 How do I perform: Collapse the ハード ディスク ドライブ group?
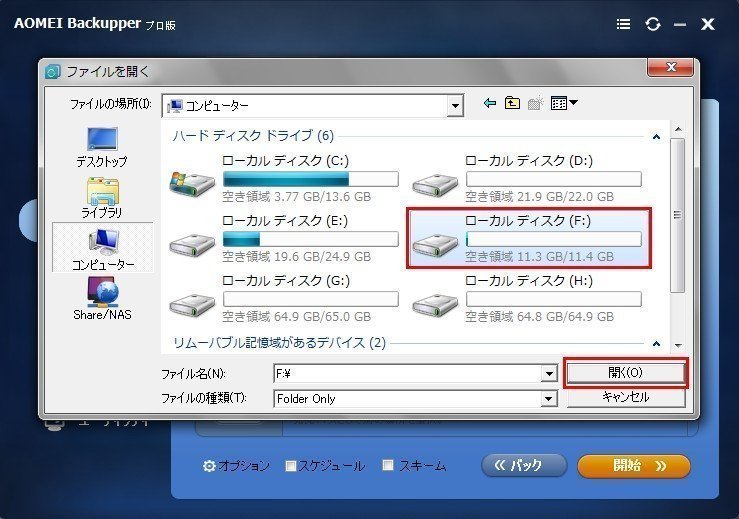coord(656,137)
